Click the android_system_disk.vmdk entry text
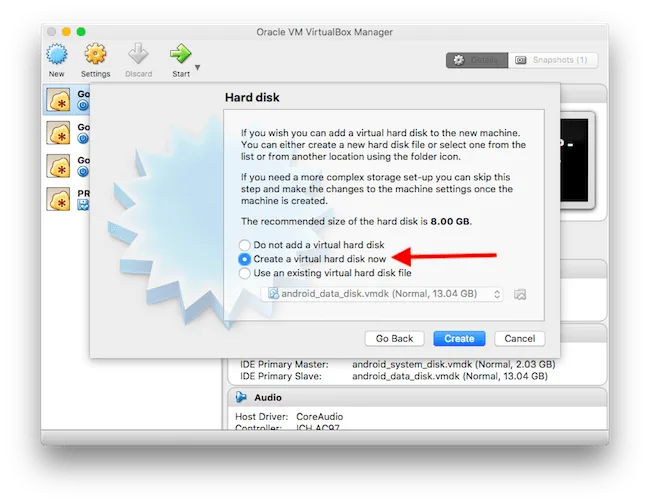The image size is (650, 504). coord(454,364)
